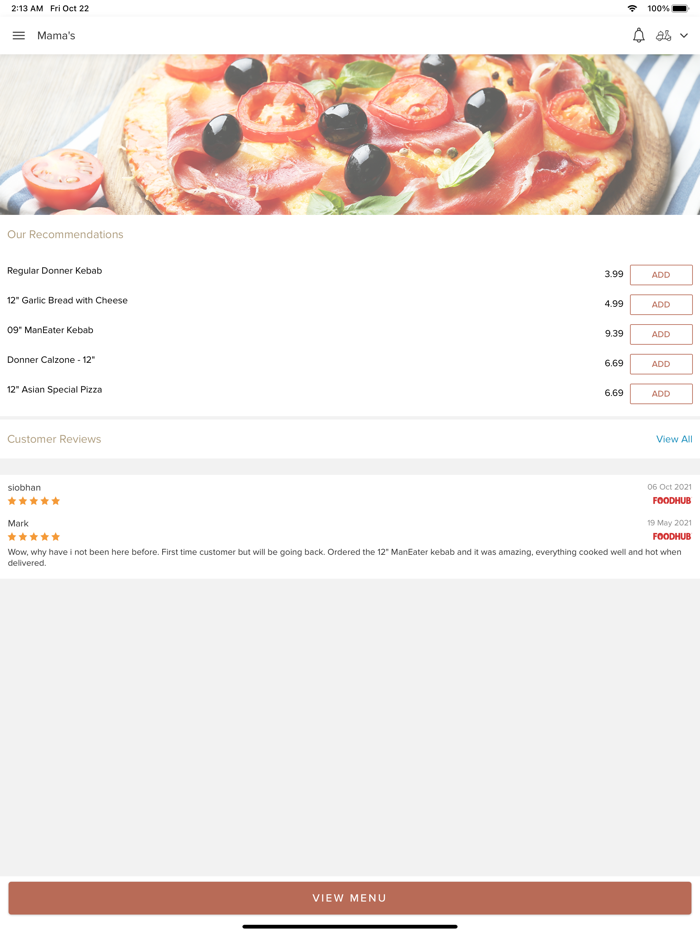Add Regular Donner Kebab to order
Image resolution: width=700 pixels, height=934 pixels.
(661, 275)
